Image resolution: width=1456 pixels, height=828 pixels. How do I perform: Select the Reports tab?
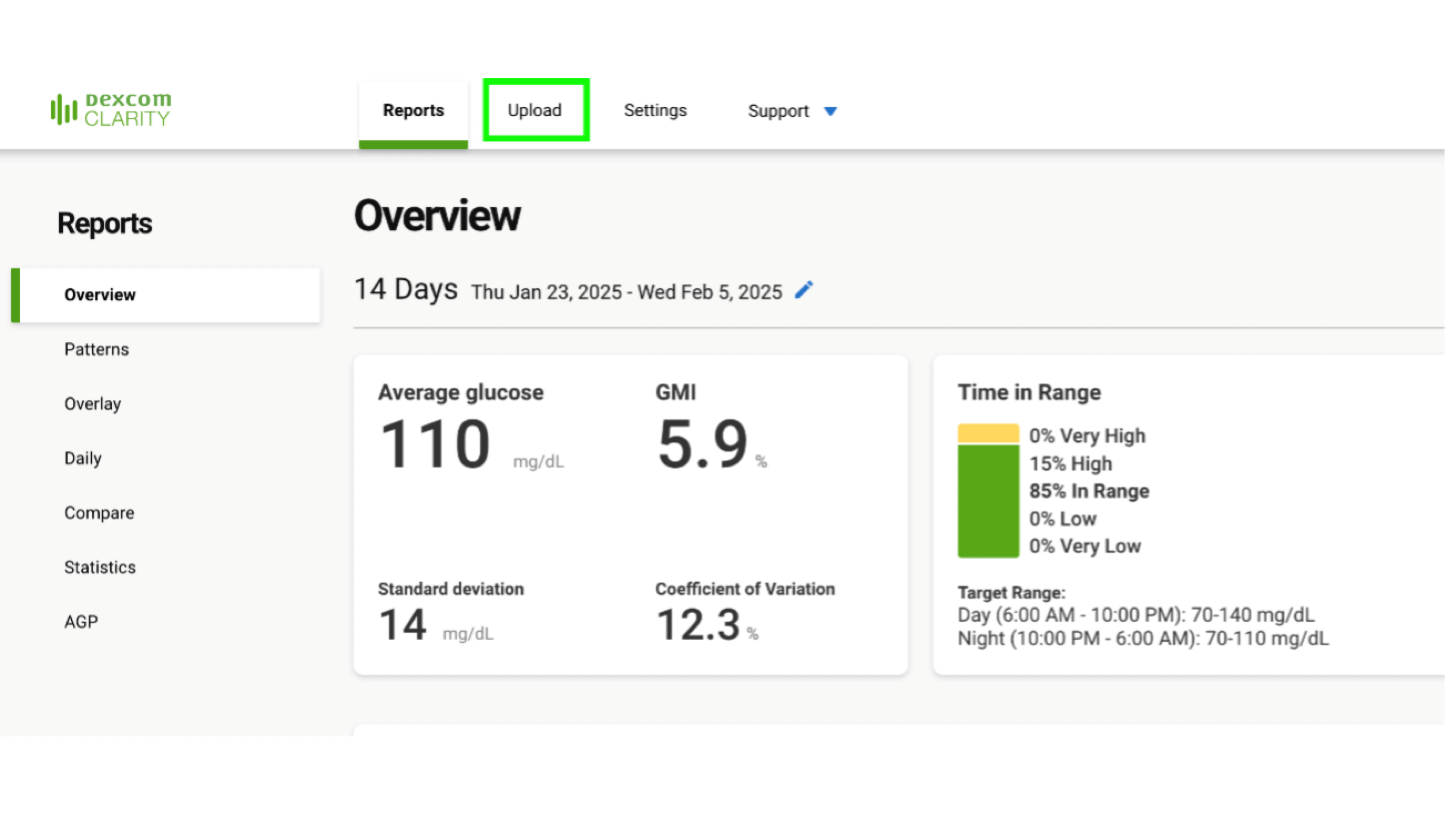[x=413, y=110]
